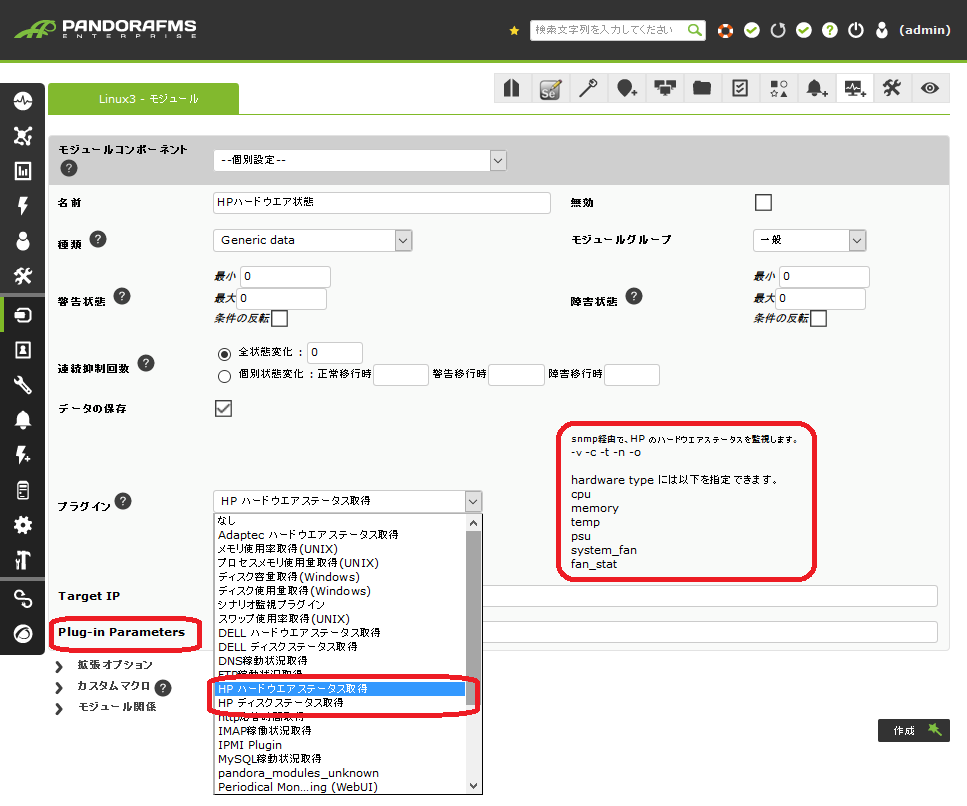The width and height of the screenshot is (967, 806).
Task: Select Adaptec ハードウエアステータス取得 option
Action: tap(340, 535)
